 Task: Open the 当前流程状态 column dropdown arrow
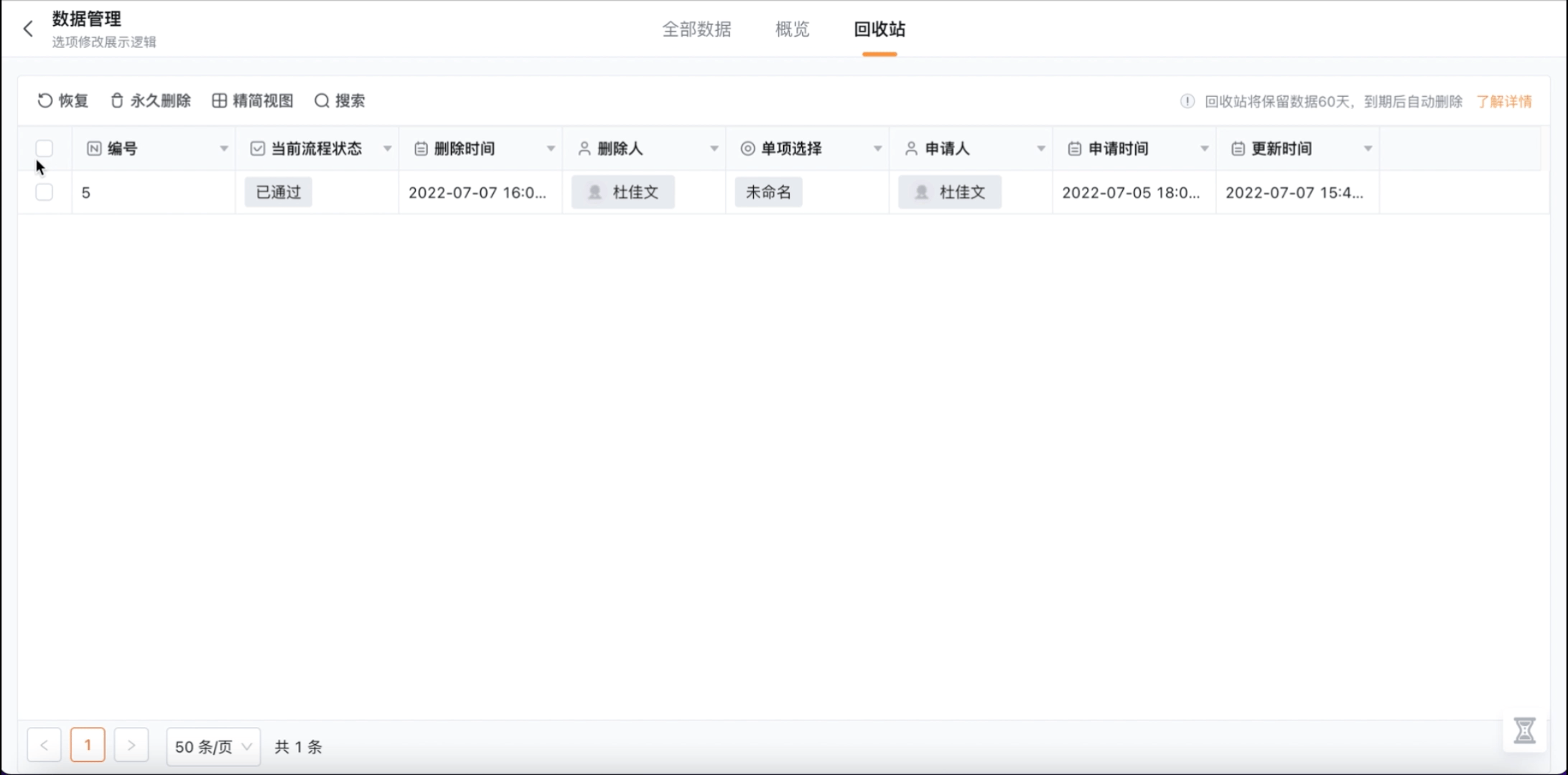pyautogui.click(x=388, y=149)
